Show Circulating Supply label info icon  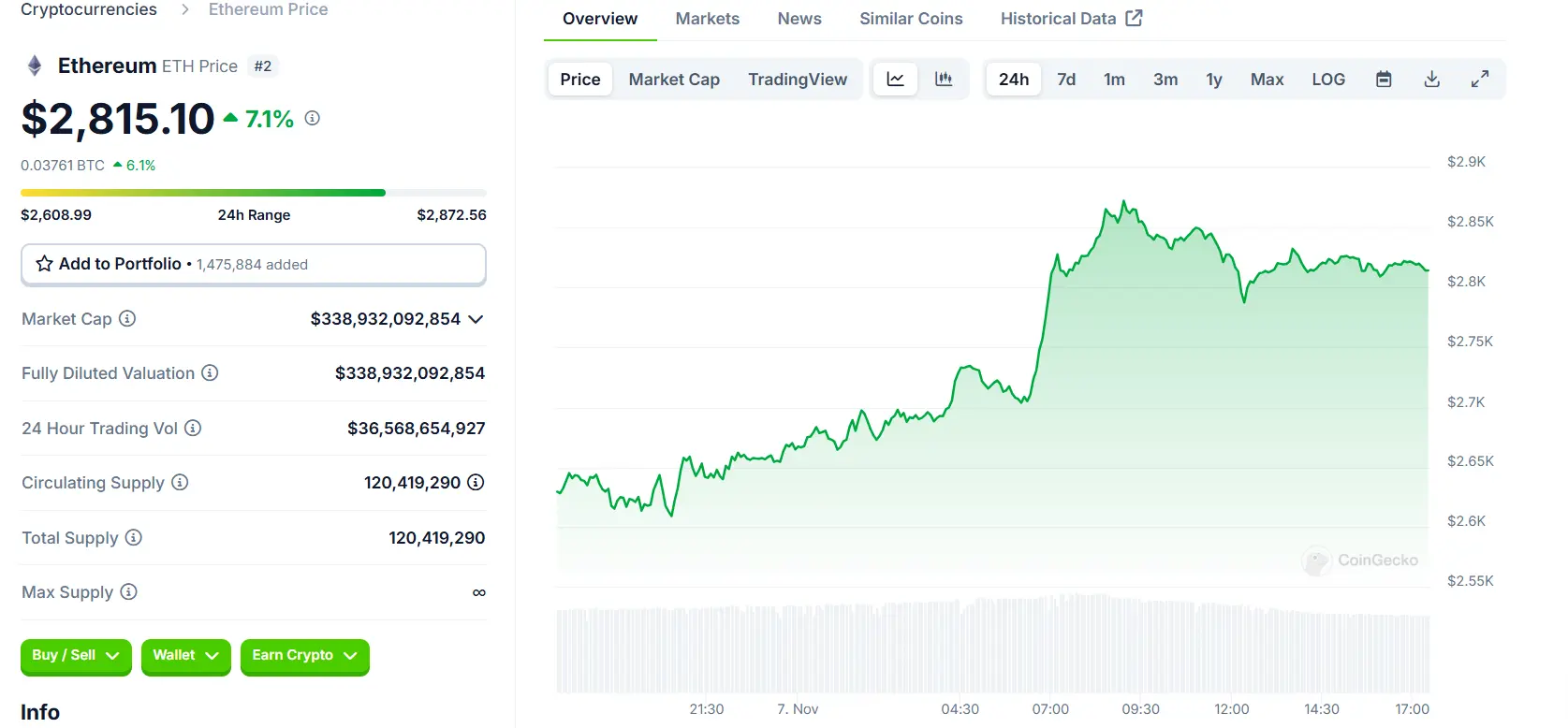tap(180, 482)
